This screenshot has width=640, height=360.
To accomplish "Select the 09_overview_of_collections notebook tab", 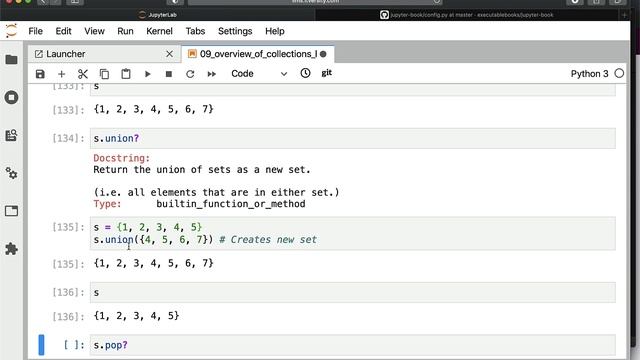I will (258, 54).
